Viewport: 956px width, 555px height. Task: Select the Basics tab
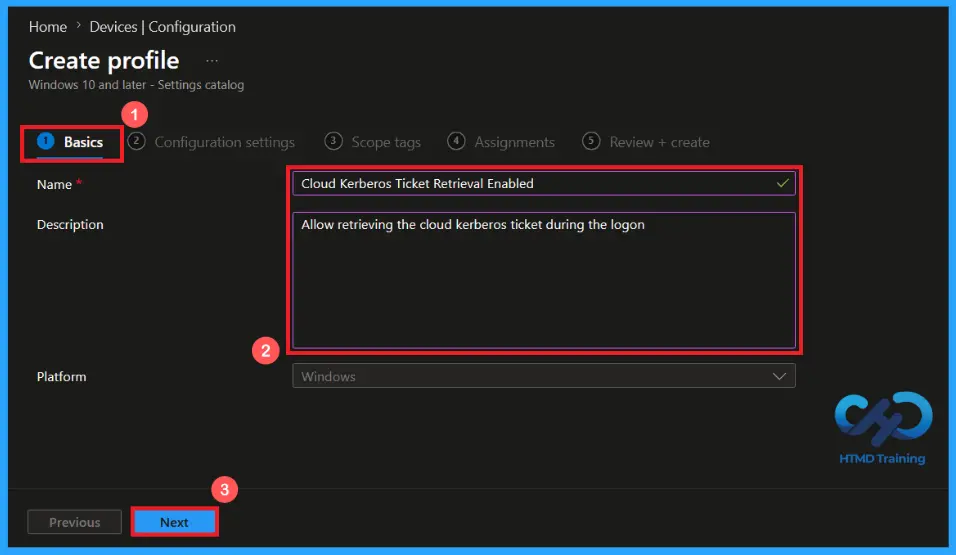click(71, 142)
